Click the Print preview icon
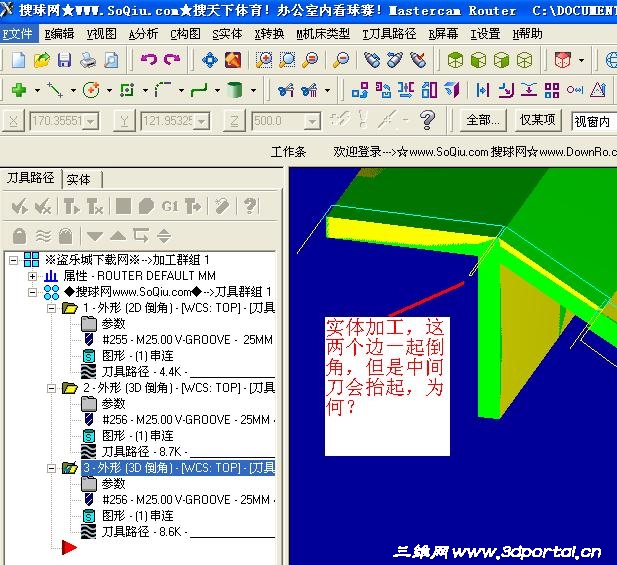The width and height of the screenshot is (617, 565). coord(111,60)
